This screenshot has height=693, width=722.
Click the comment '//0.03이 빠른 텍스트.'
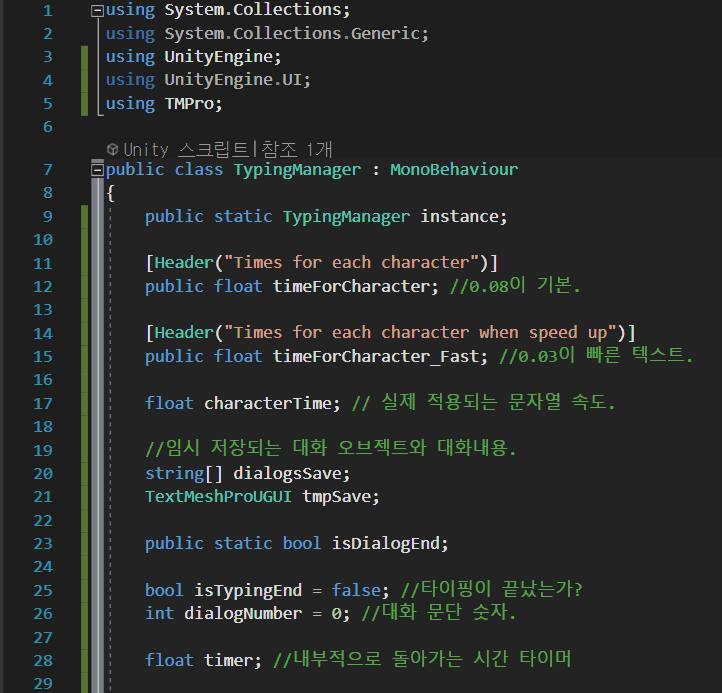[596, 355]
